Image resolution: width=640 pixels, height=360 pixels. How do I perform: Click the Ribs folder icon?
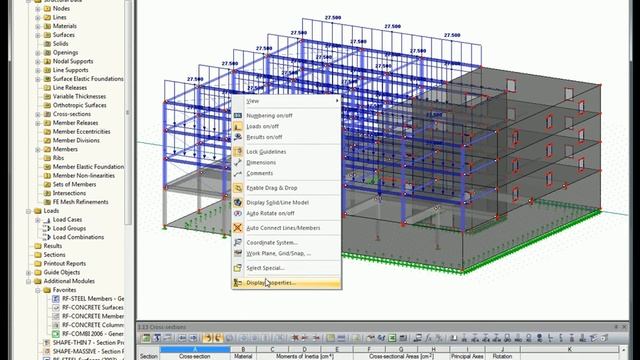[x=47, y=158]
